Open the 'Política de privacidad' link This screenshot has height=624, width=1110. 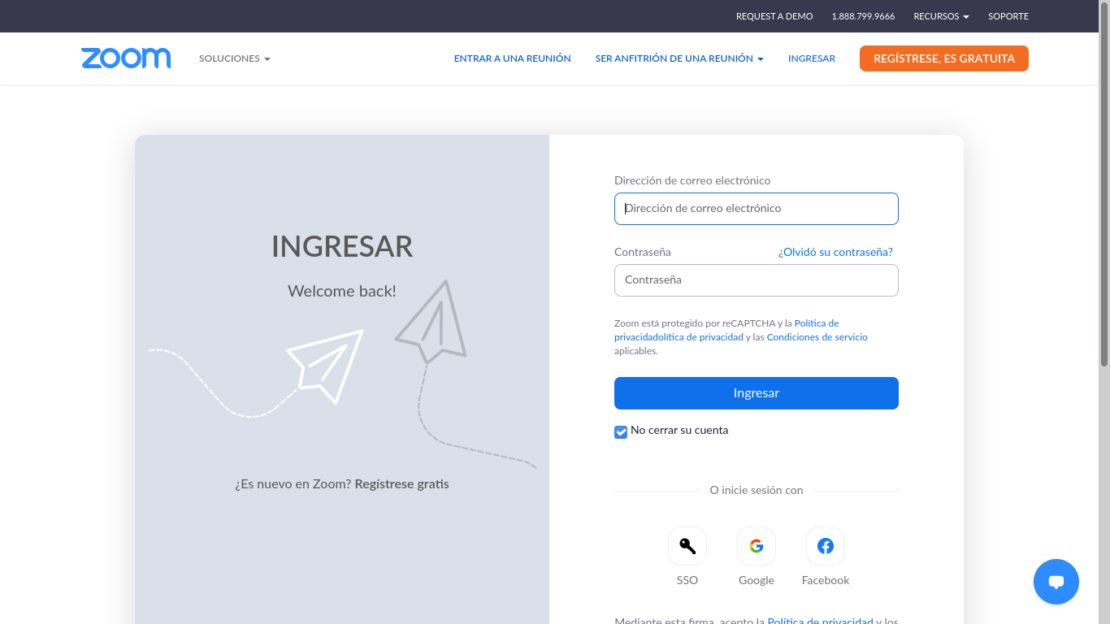[x=815, y=323]
